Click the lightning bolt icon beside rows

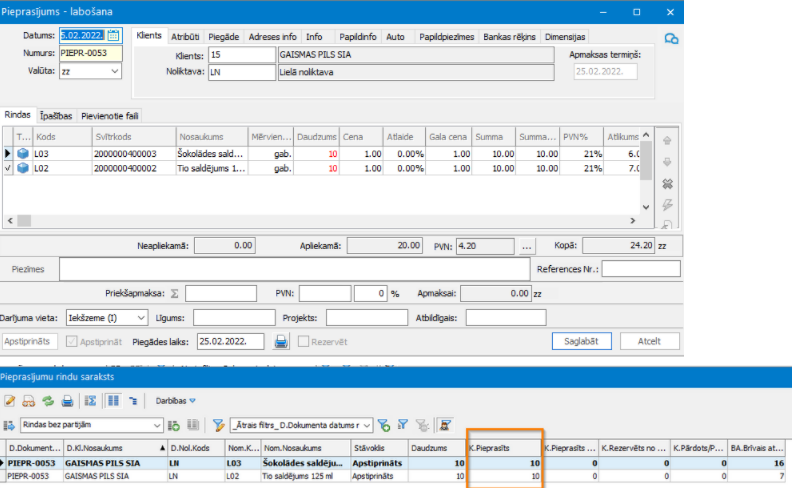pyautogui.click(x=667, y=205)
